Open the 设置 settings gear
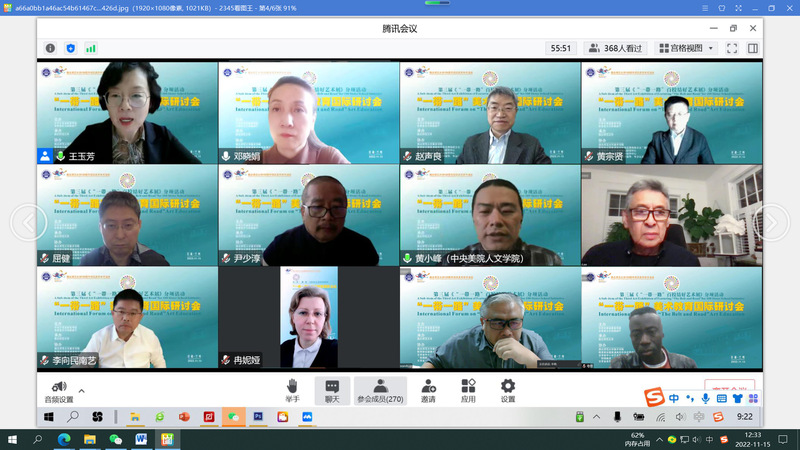 [508, 389]
